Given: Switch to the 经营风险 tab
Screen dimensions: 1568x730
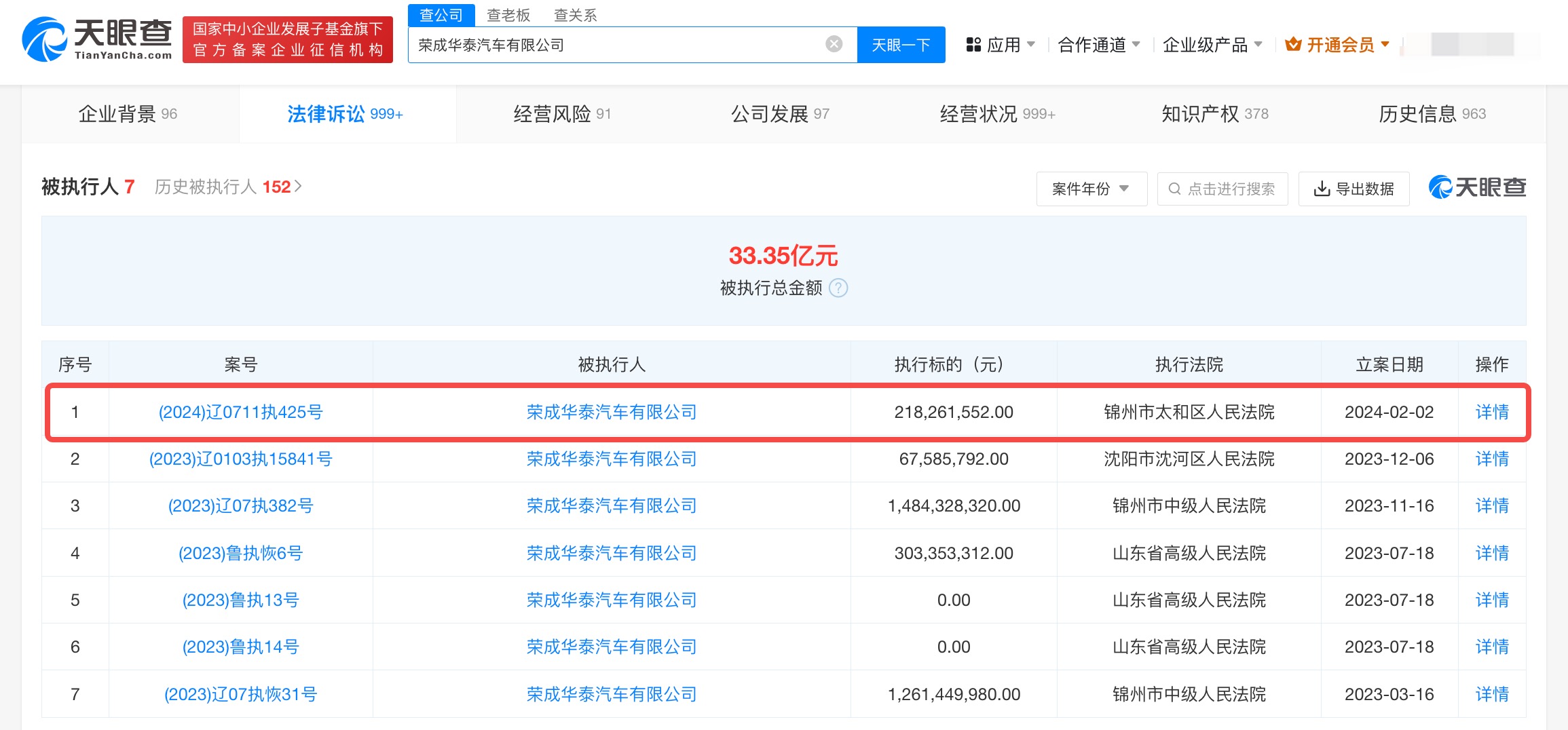Looking at the screenshot, I should pos(562,114).
